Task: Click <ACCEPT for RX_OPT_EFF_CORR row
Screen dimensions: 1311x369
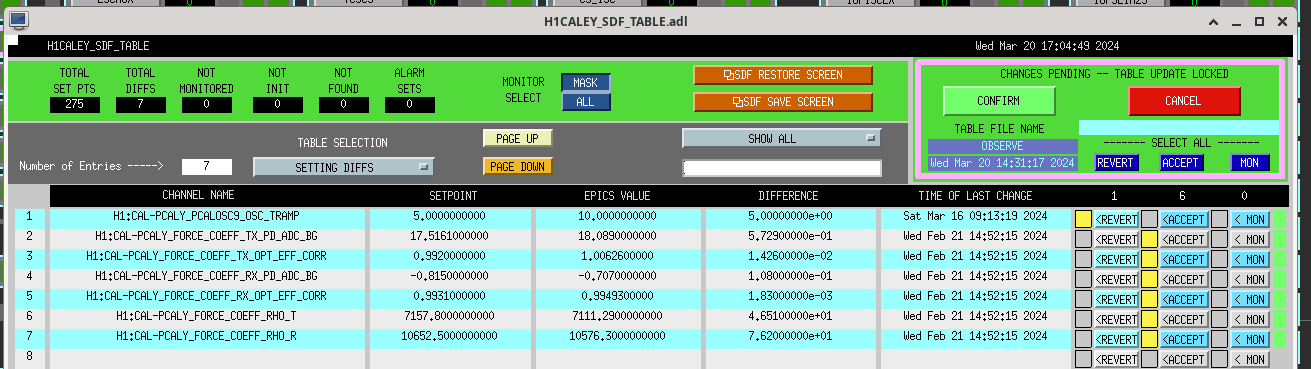Action: 1185,298
